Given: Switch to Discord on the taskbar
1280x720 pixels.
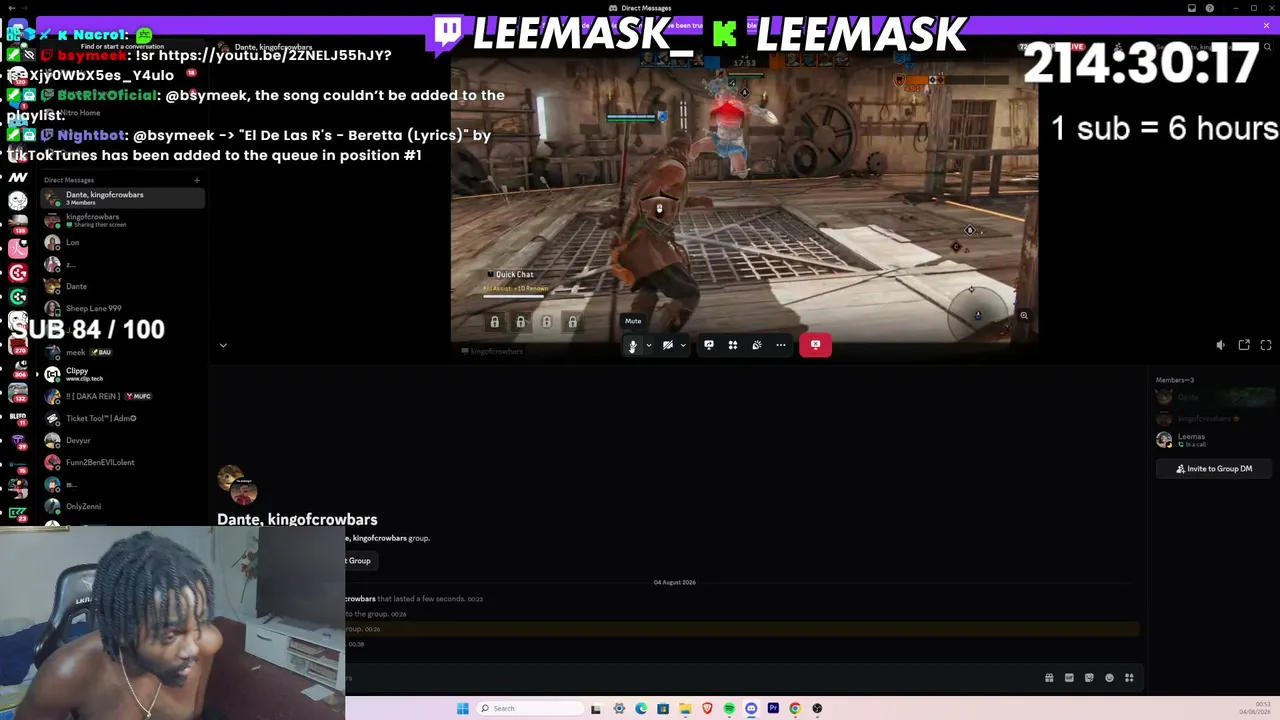Looking at the screenshot, I should [751, 709].
